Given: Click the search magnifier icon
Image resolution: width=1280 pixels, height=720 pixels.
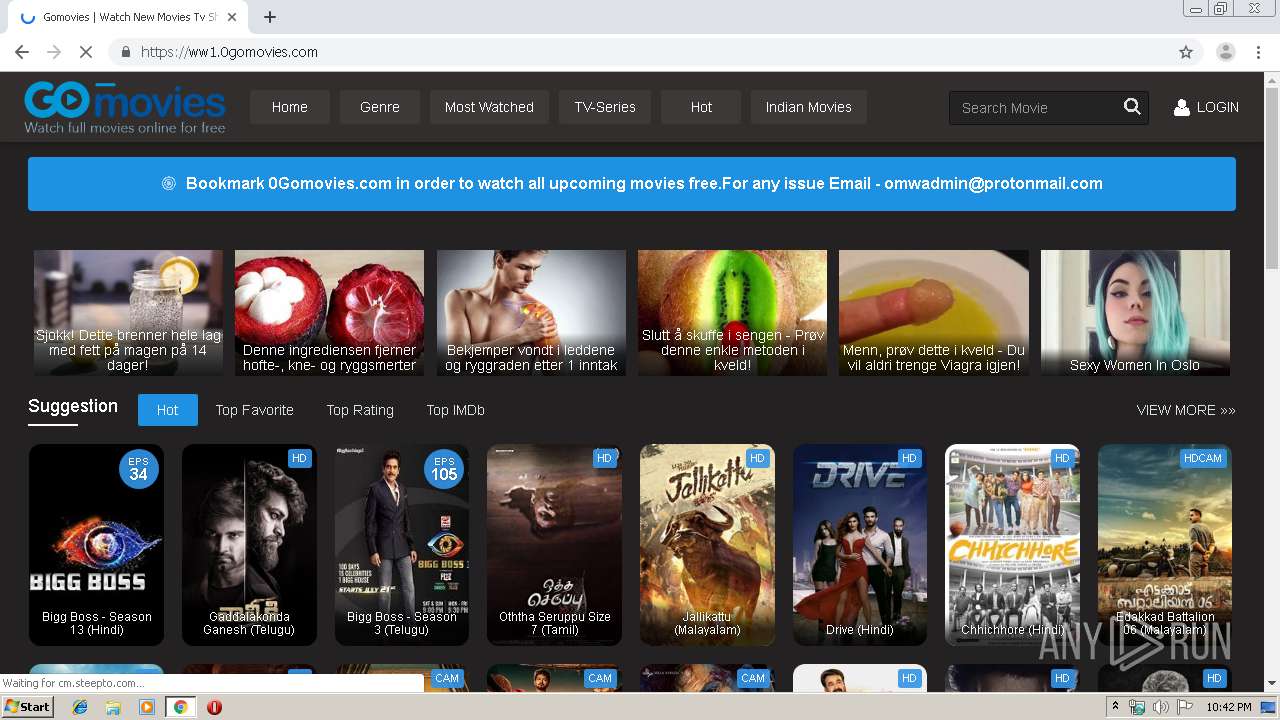Looking at the screenshot, I should (1132, 107).
